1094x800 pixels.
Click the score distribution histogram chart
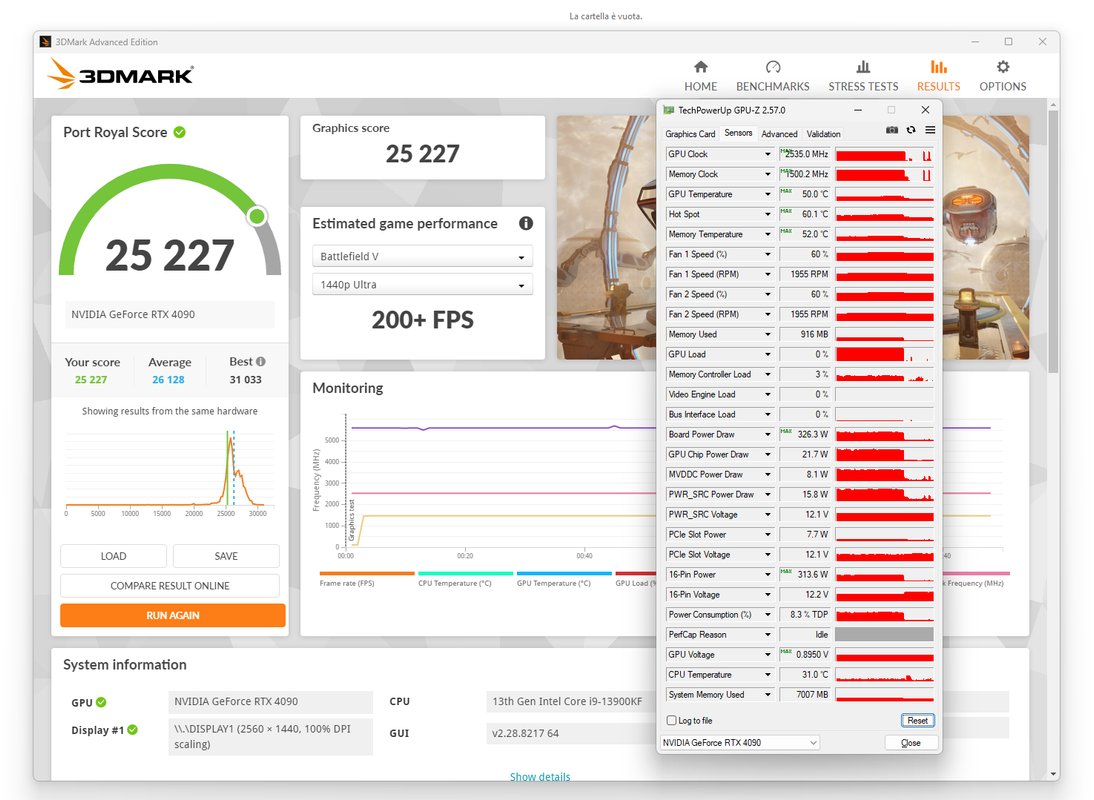click(x=170, y=471)
